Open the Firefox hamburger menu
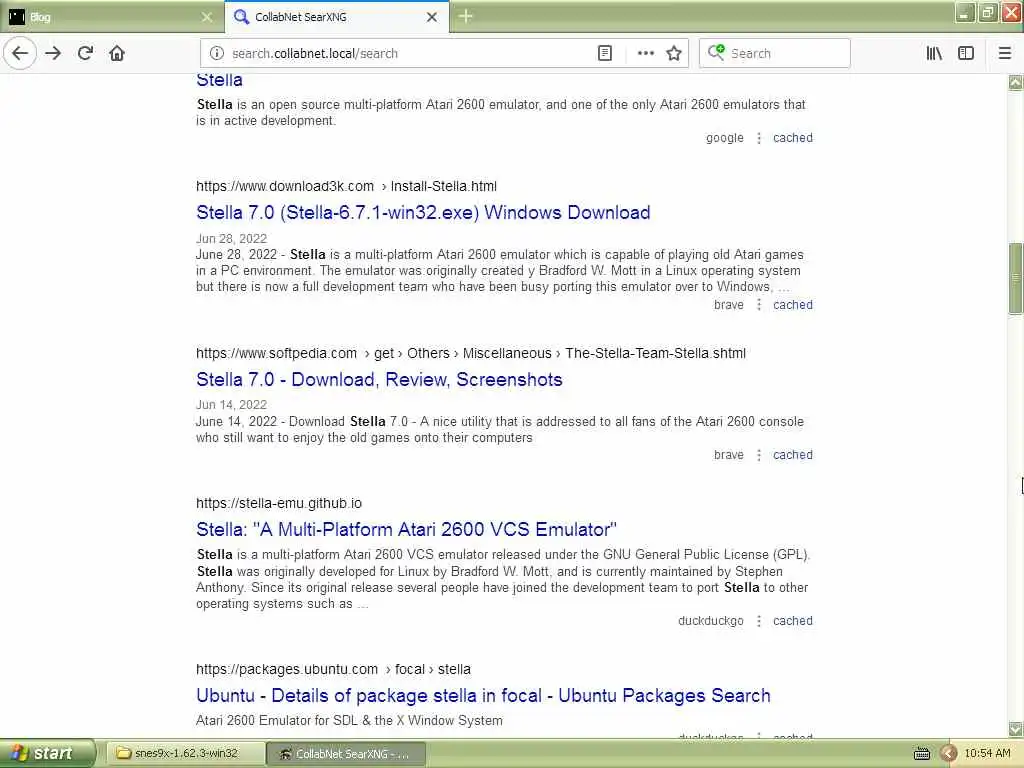The image size is (1024, 768). (x=1005, y=53)
